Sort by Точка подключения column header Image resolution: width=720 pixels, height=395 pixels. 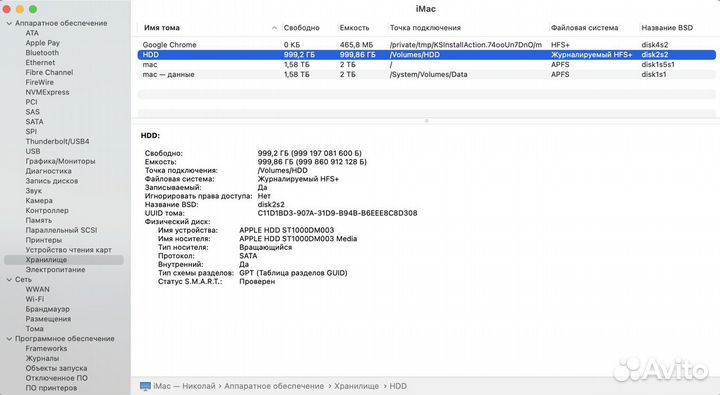coord(425,28)
